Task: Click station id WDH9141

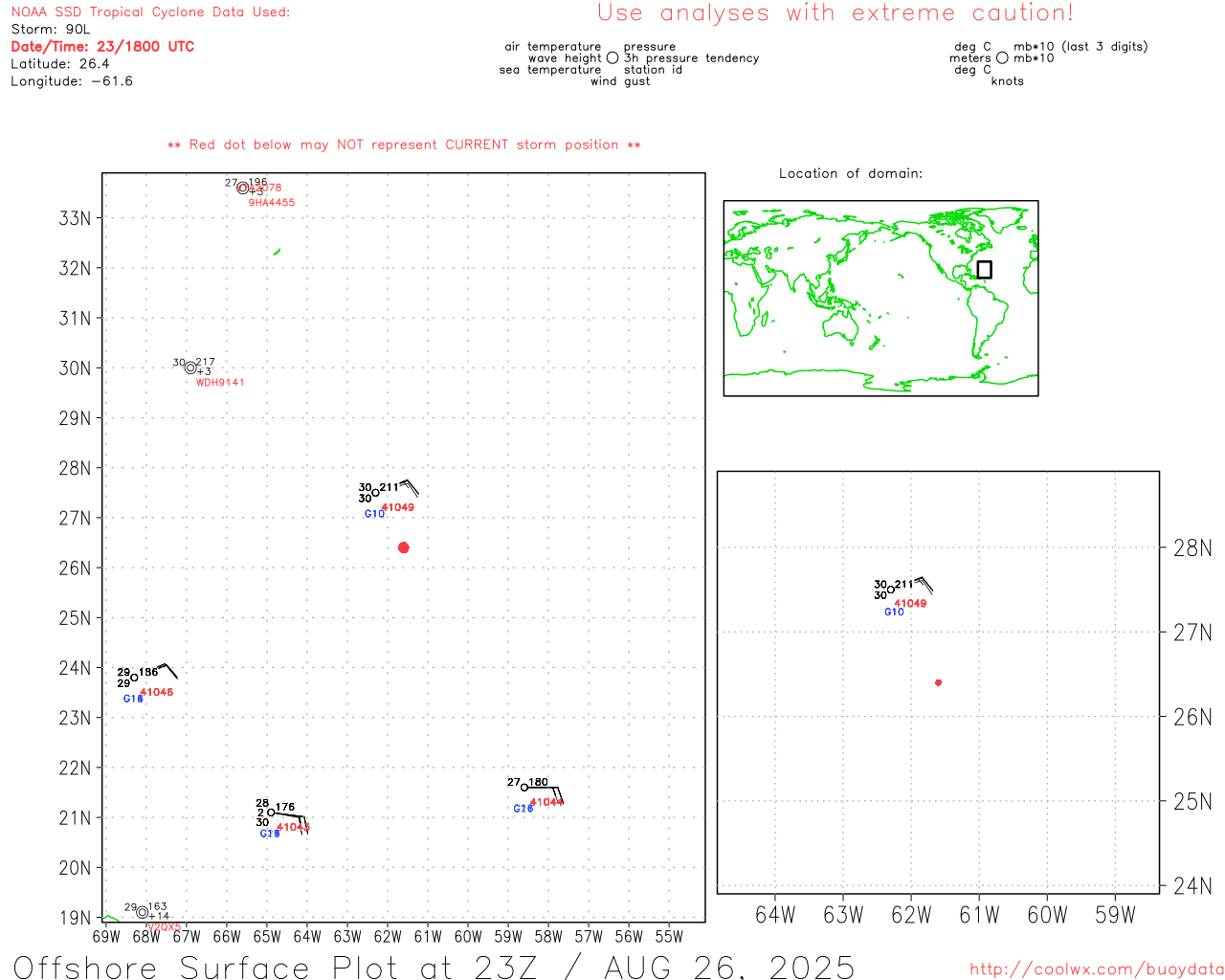Action: coord(220,383)
